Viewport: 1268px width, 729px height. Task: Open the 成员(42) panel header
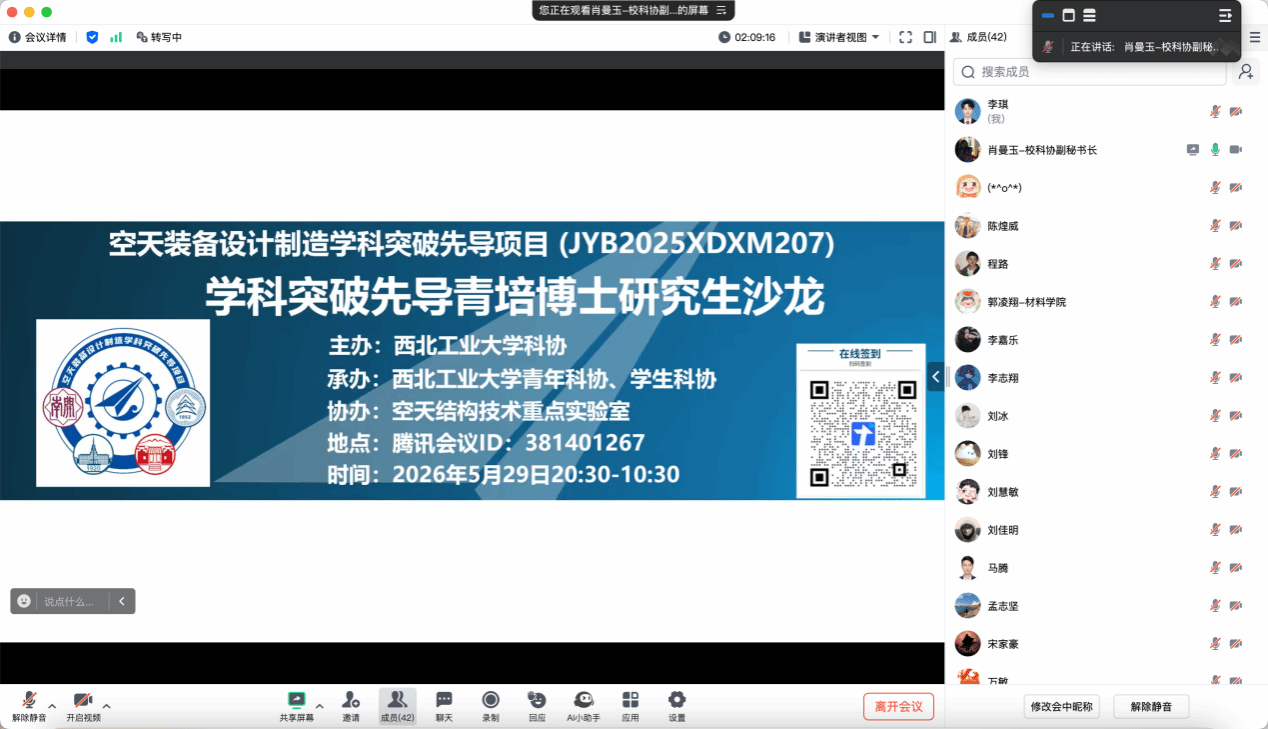pos(978,37)
